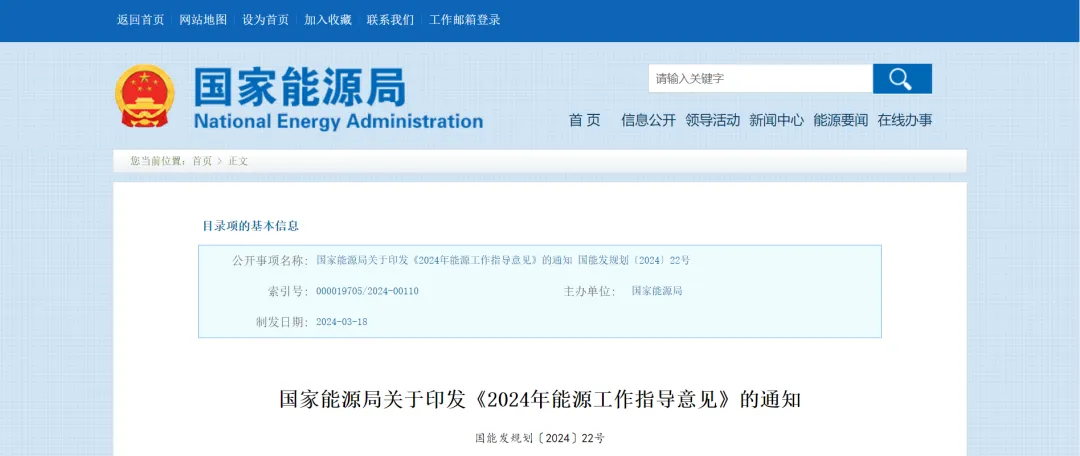Click the 公开事项名称 label
The height and width of the screenshot is (456, 1080).
[271, 260]
